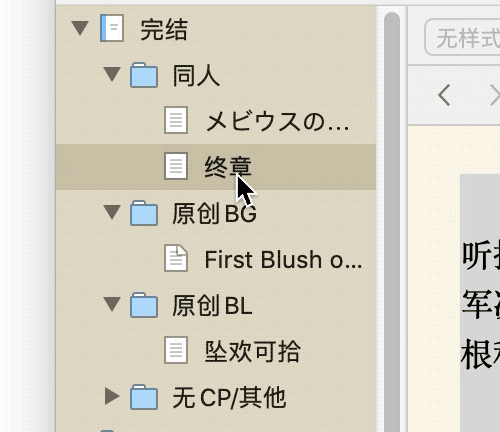
Task: Click the 完结 notebook icon
Action: coord(112,28)
